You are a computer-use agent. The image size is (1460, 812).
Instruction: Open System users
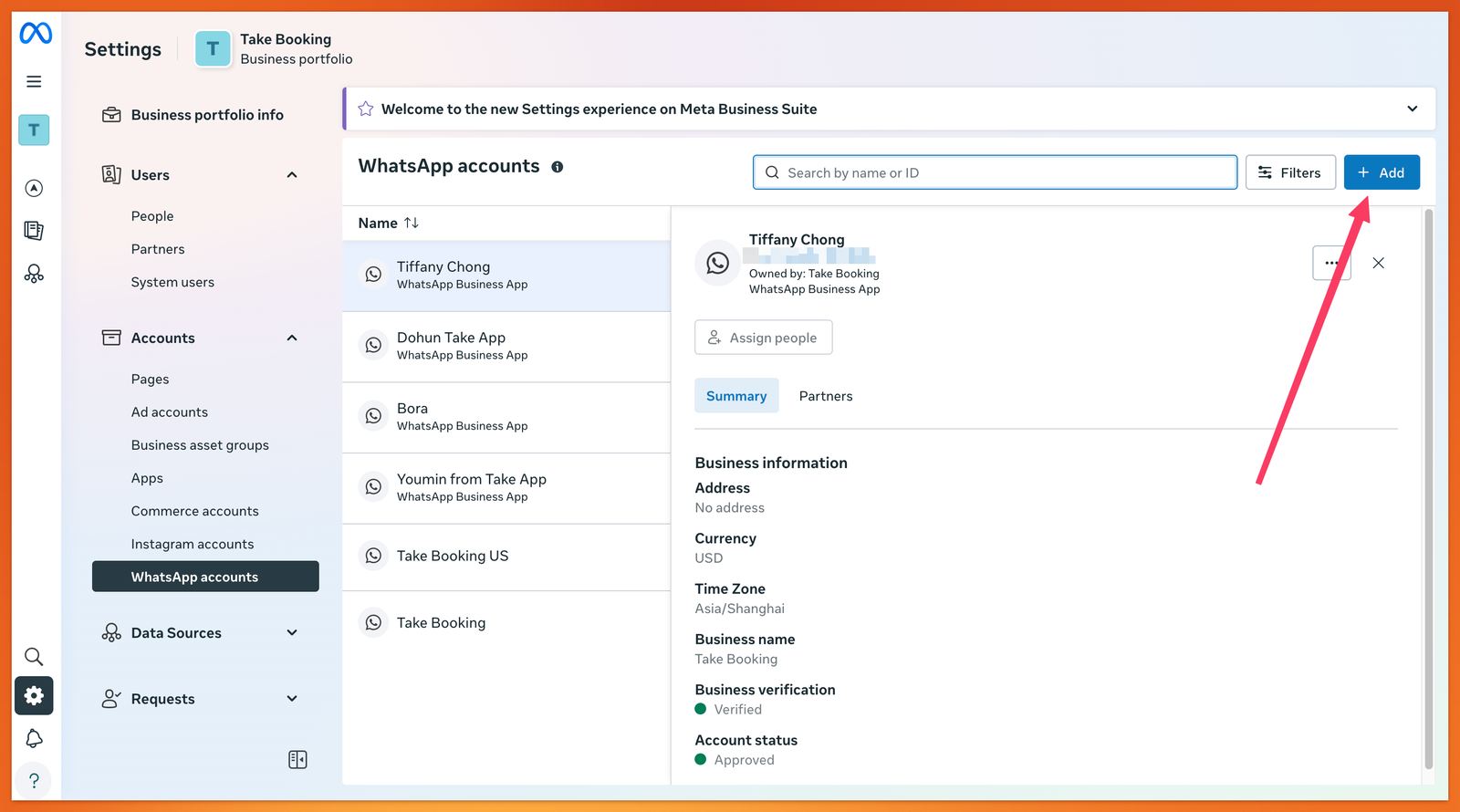coord(172,282)
